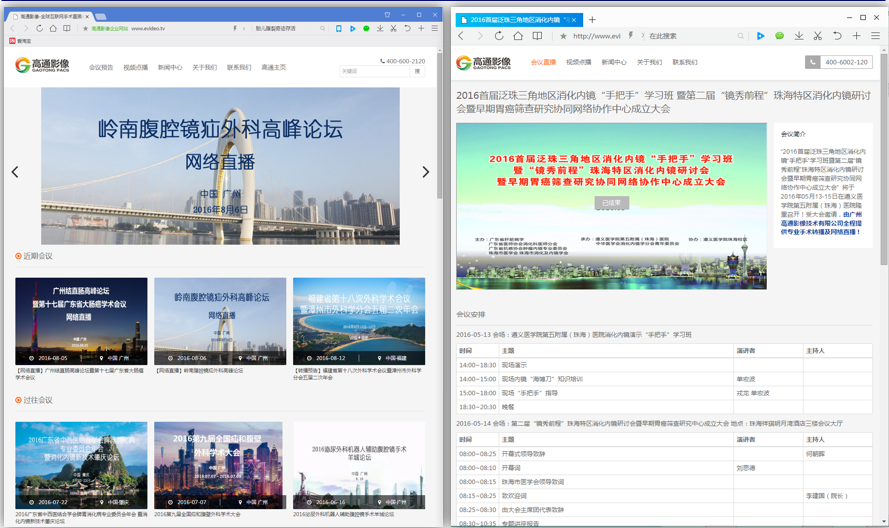The width and height of the screenshot is (889, 528).
Task: Open home page in left browser window
Action: [x=53, y=28]
